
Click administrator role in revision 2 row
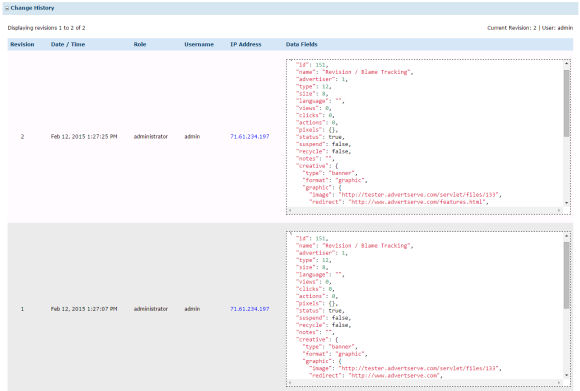(151, 136)
